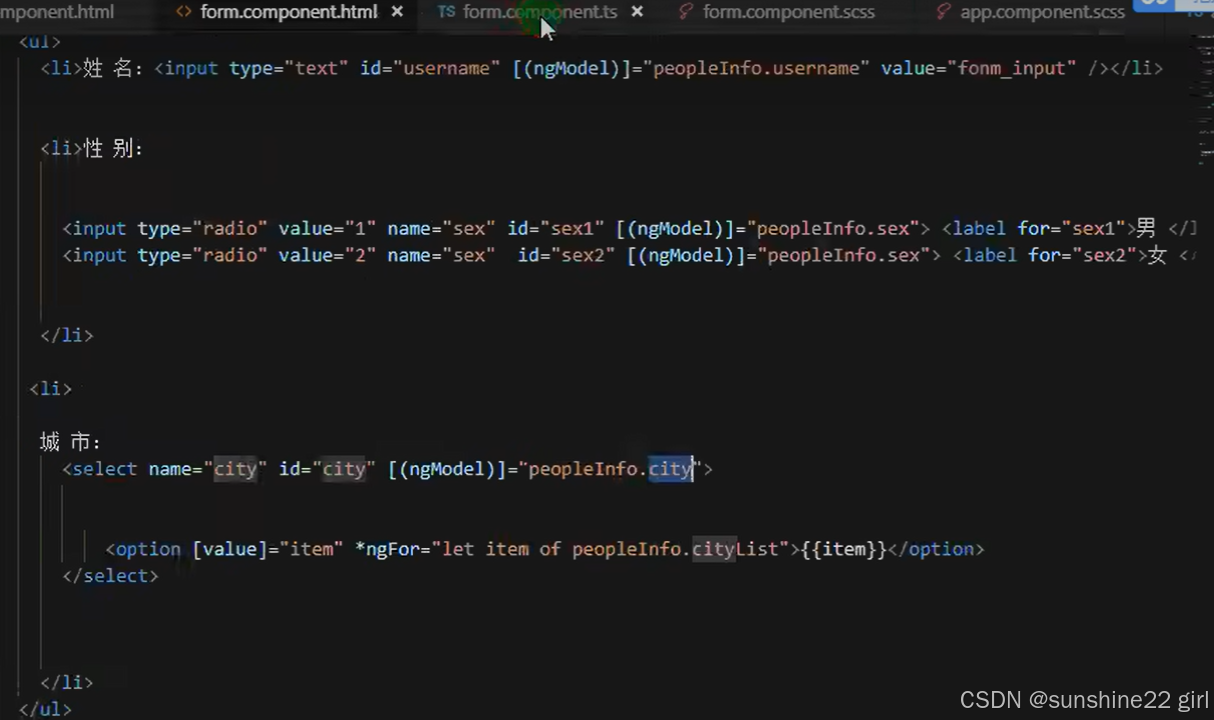The width and height of the screenshot is (1214, 720).
Task: Click the </li> tag just above </ul>
Action: point(66,682)
